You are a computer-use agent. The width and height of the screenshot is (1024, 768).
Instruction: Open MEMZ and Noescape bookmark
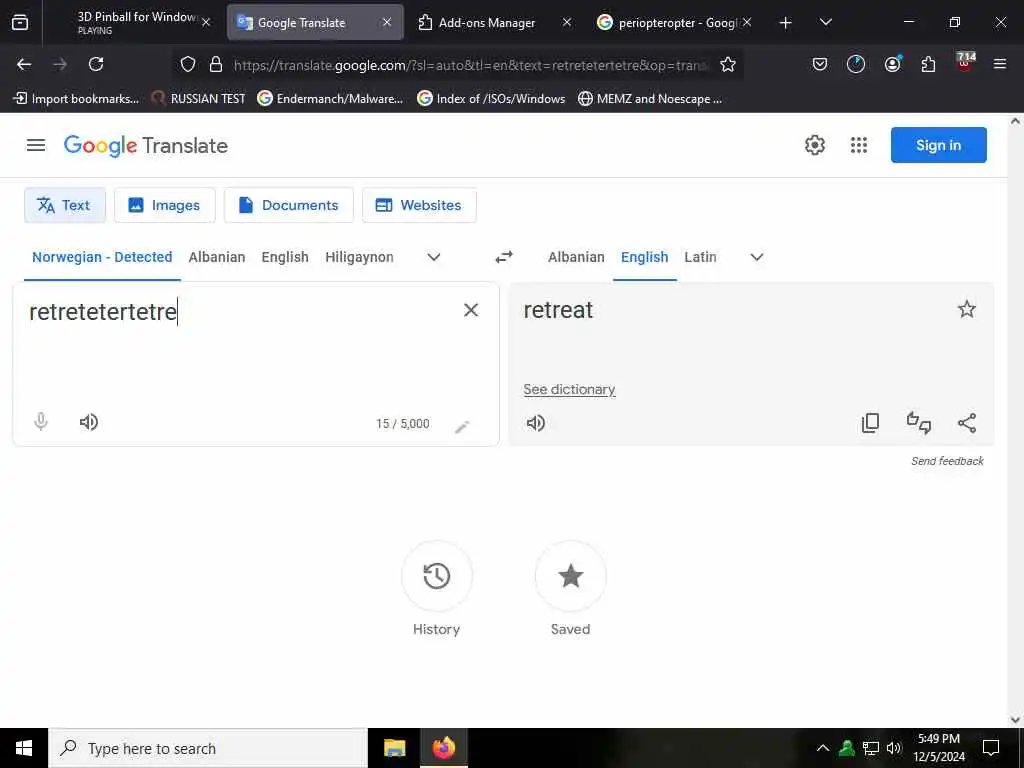[650, 99]
